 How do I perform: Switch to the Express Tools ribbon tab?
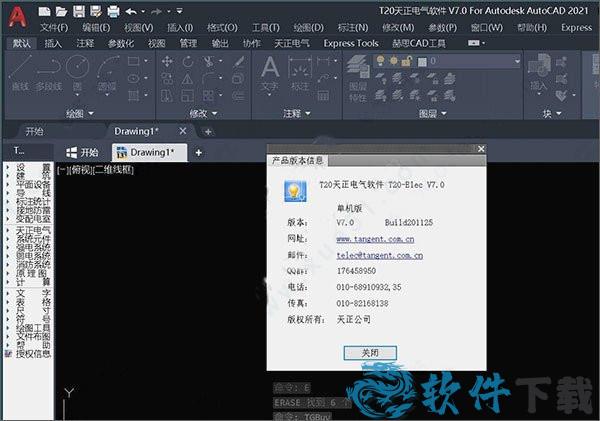pos(351,44)
